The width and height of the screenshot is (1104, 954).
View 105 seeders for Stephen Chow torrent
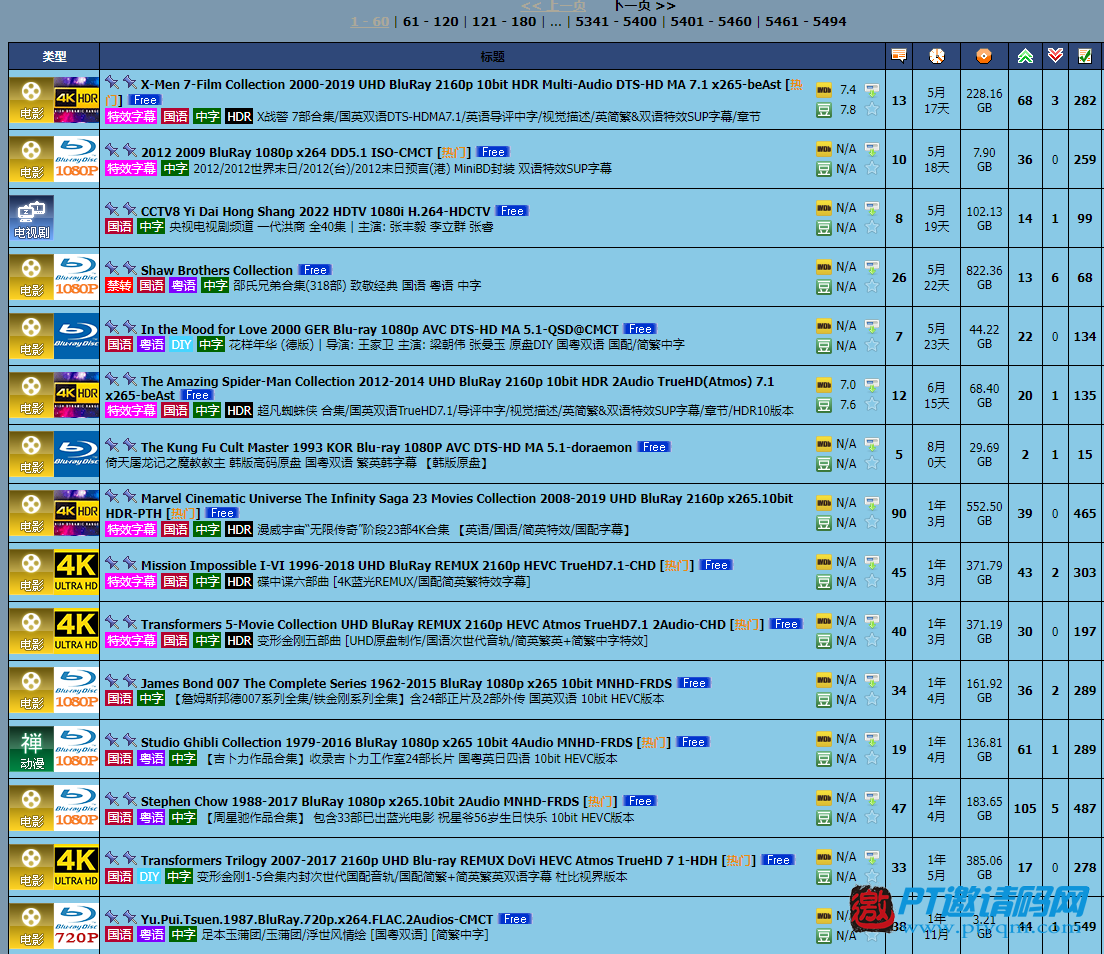1025,808
